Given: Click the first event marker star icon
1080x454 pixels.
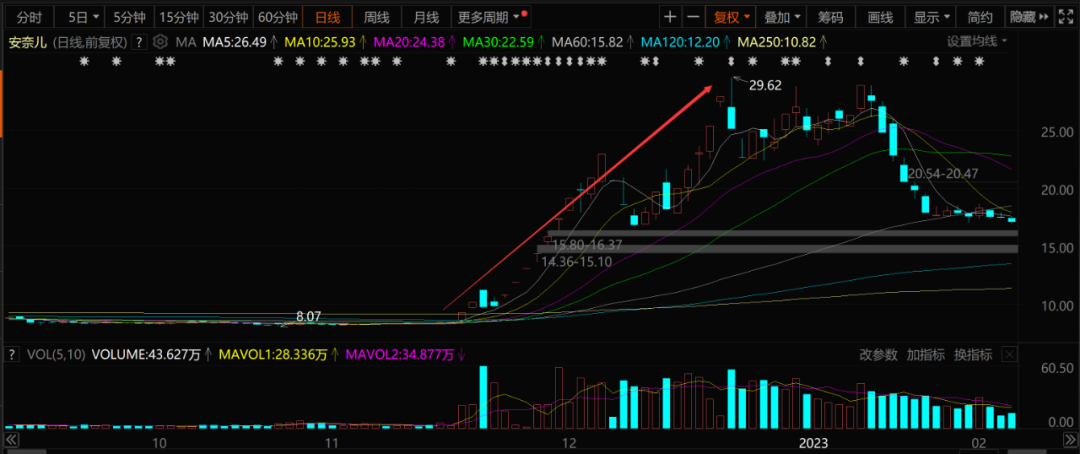Looking at the screenshot, I should pos(84,62).
